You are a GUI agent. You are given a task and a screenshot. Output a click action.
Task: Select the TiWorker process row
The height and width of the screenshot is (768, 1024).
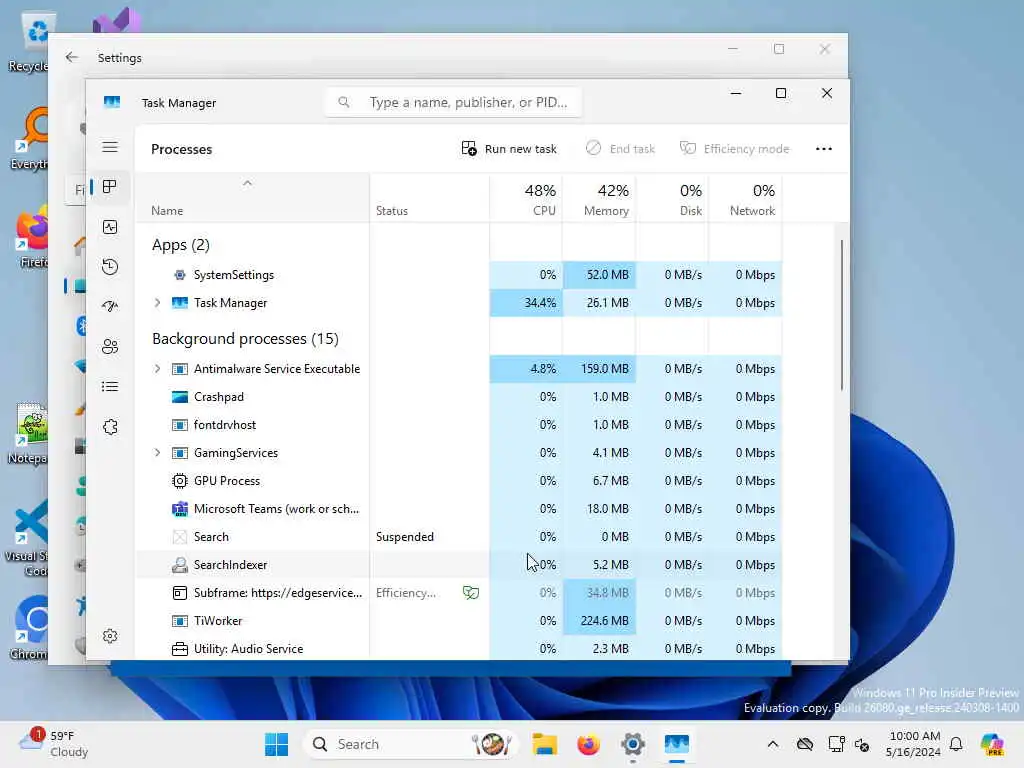[460, 620]
